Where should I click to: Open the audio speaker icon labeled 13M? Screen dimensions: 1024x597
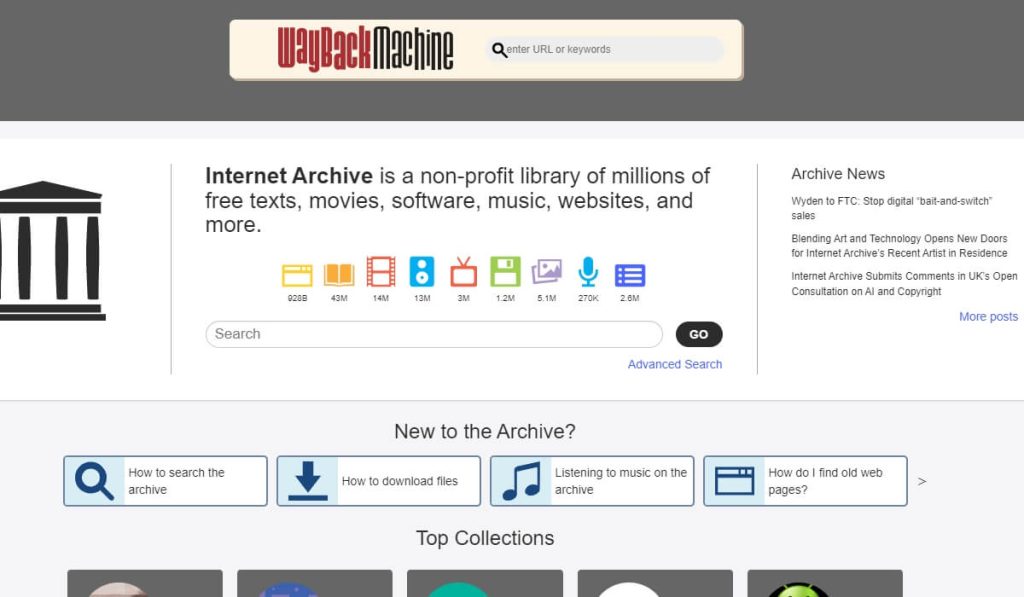pyautogui.click(x=422, y=272)
